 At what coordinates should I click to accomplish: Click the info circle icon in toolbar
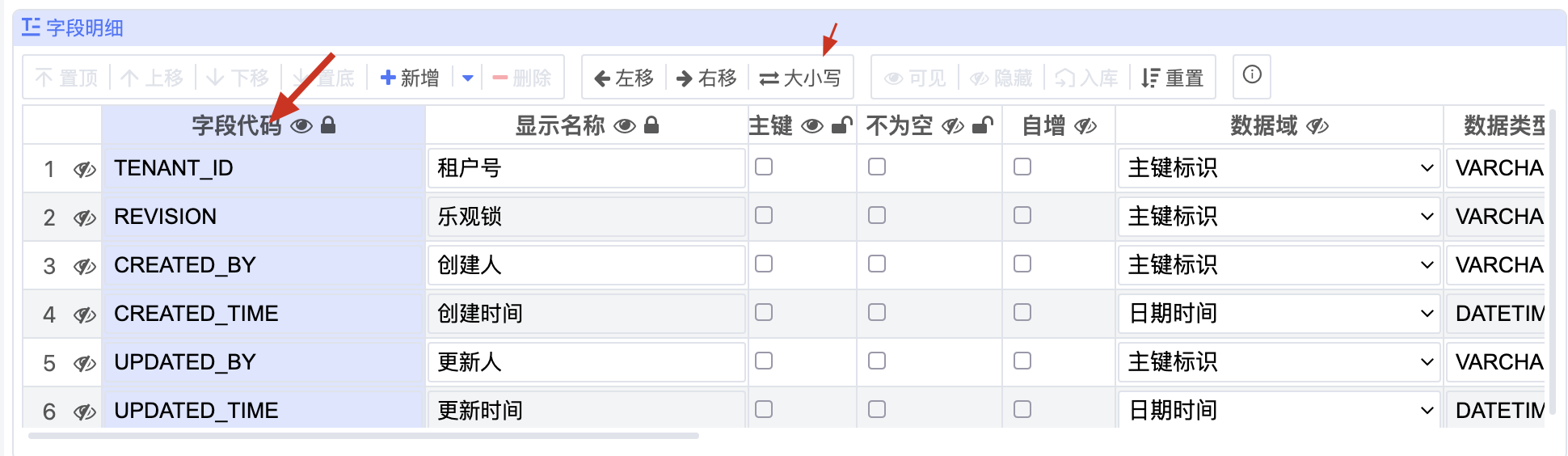click(x=1251, y=75)
